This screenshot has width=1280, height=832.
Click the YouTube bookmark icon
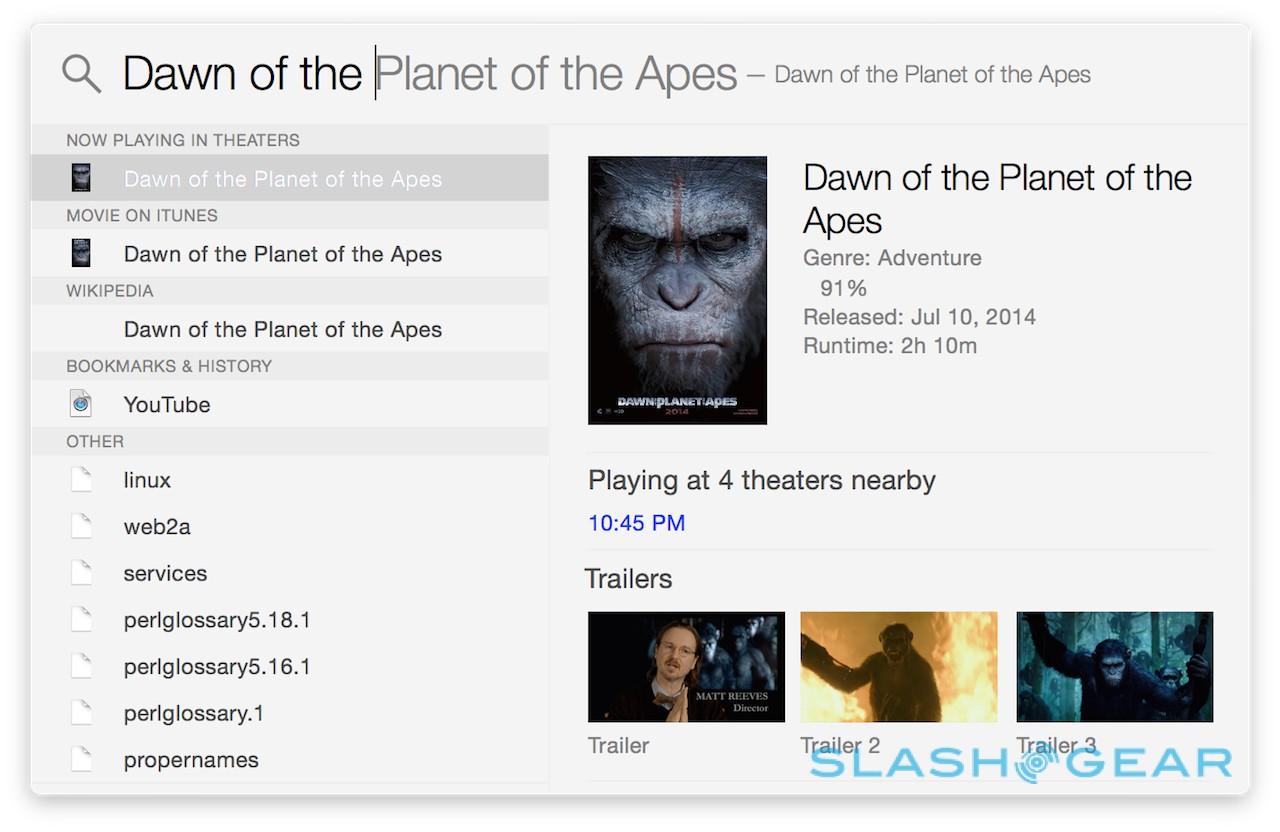coord(81,404)
